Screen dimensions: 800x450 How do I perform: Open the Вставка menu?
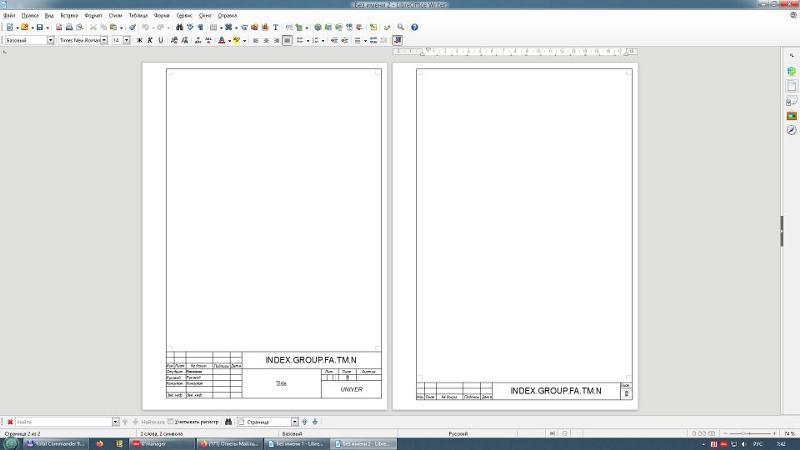(x=69, y=15)
